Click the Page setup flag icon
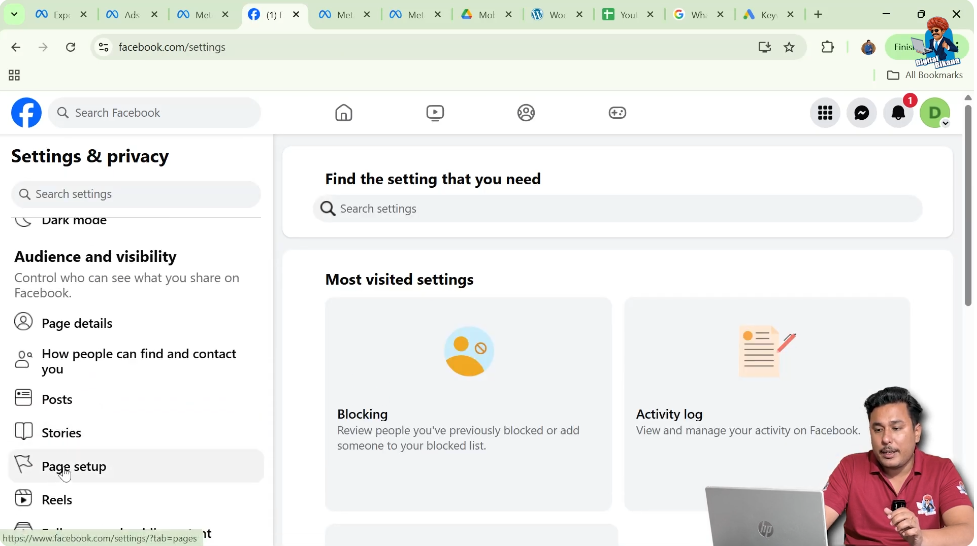 (x=23, y=464)
